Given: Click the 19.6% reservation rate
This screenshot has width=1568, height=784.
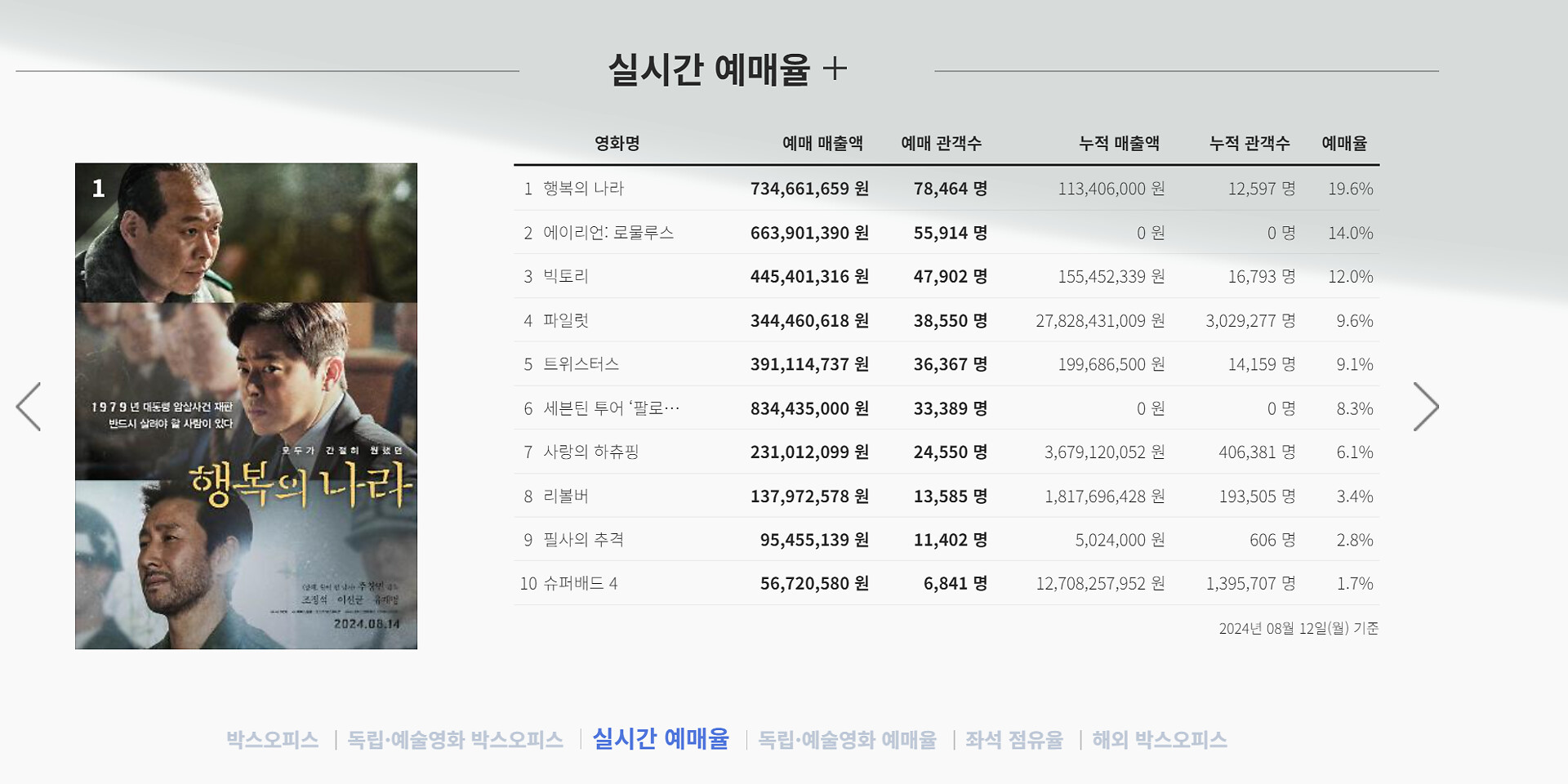Looking at the screenshot, I should coord(1351,189).
